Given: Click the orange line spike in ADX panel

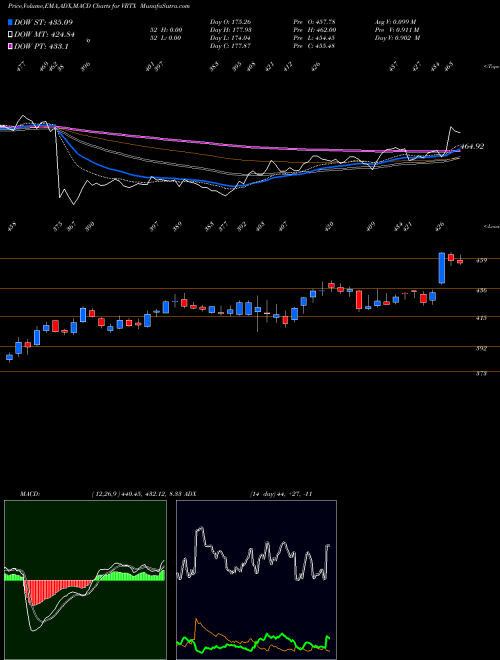Looking at the screenshot, I should click(x=197, y=621).
